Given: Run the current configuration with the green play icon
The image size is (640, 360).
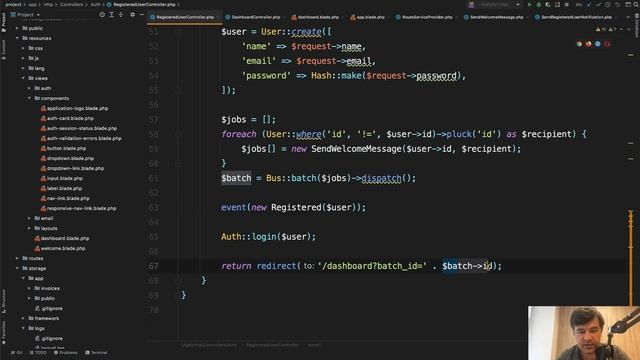Looking at the screenshot, I should pos(529,4).
